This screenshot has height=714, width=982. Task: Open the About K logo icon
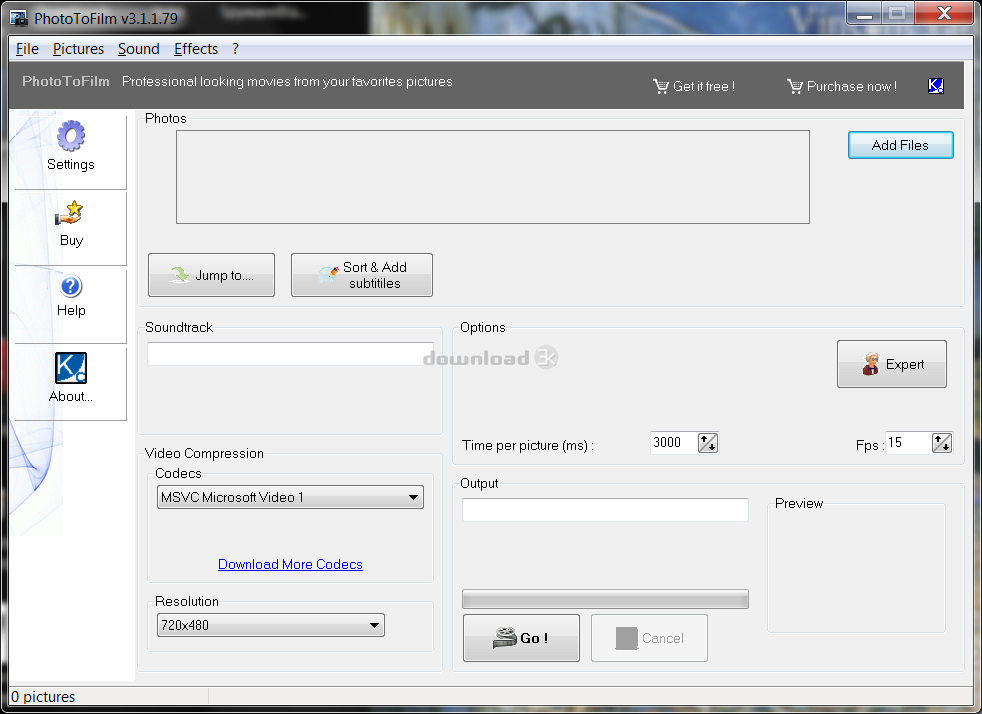click(71, 368)
